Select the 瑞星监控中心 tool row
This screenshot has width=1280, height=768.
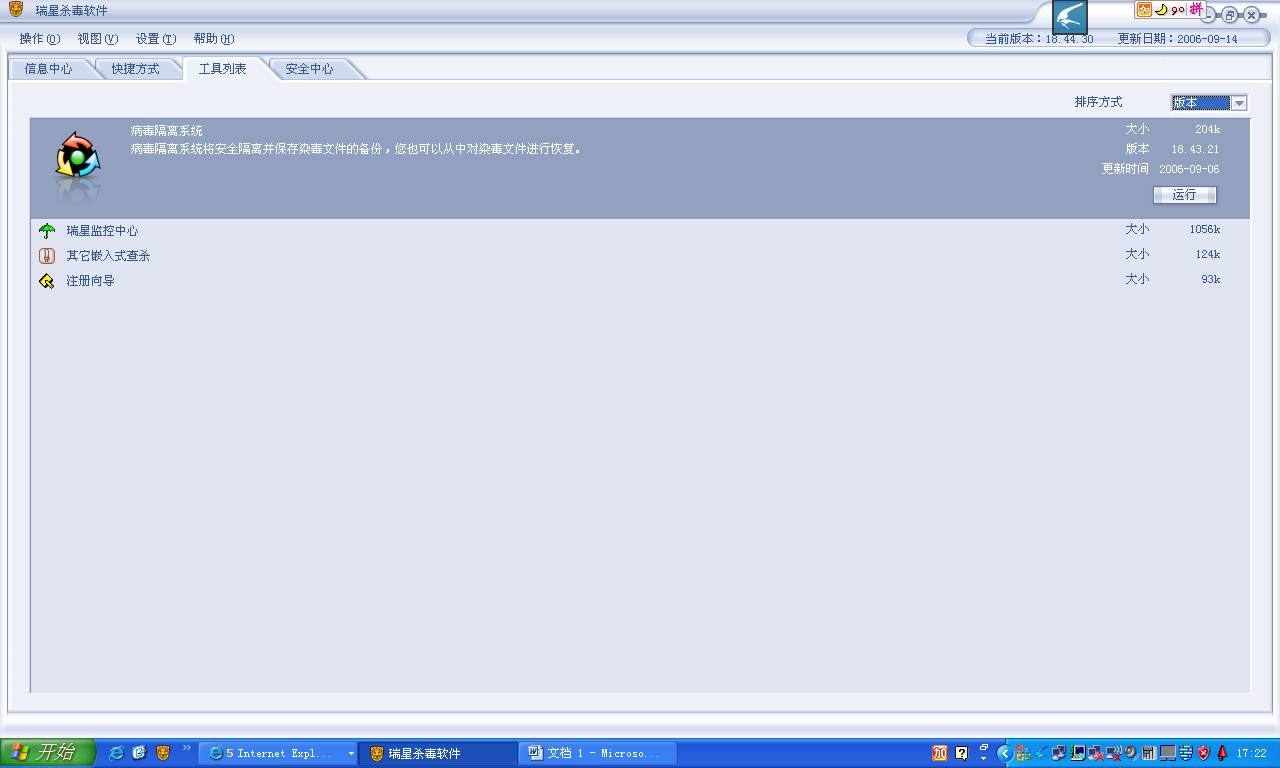[x=640, y=231]
